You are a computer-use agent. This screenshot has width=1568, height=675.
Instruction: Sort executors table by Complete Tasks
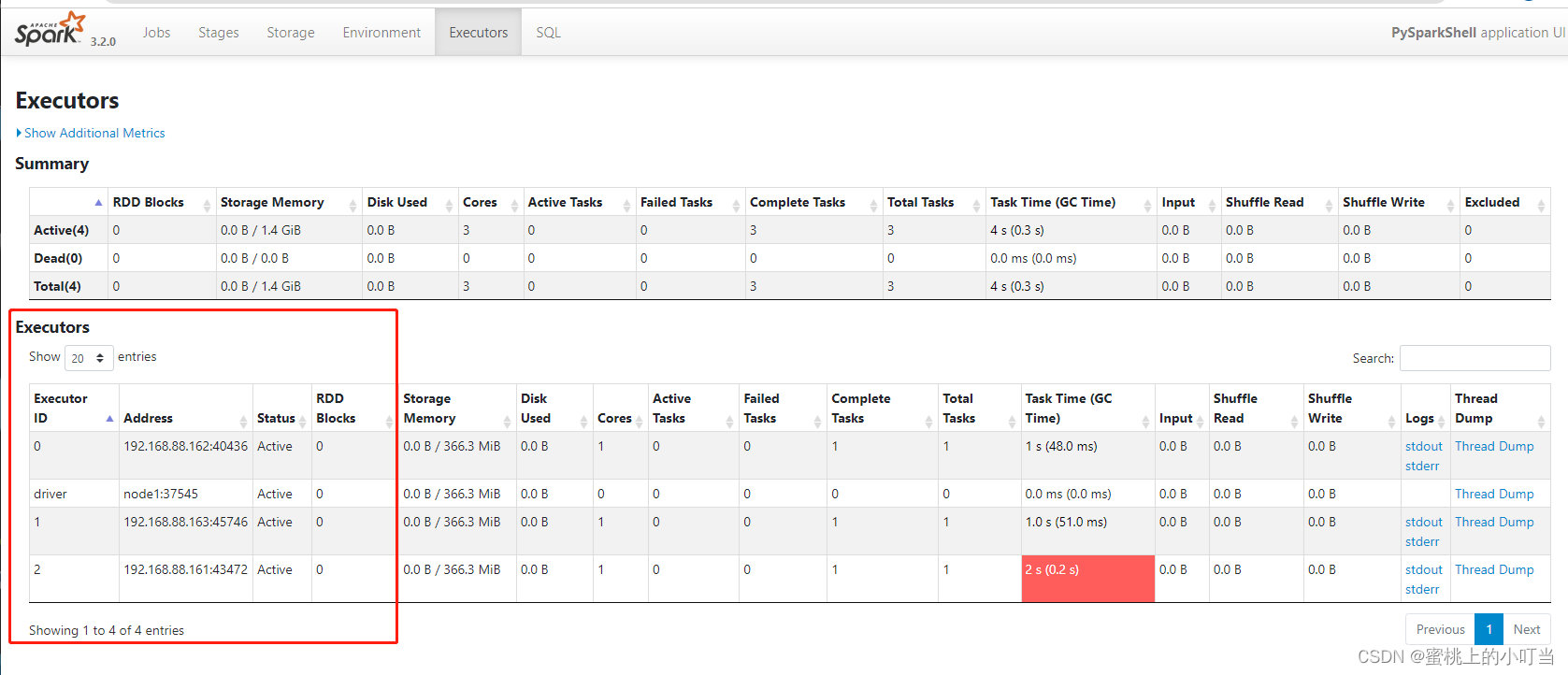pyautogui.click(x=882, y=409)
